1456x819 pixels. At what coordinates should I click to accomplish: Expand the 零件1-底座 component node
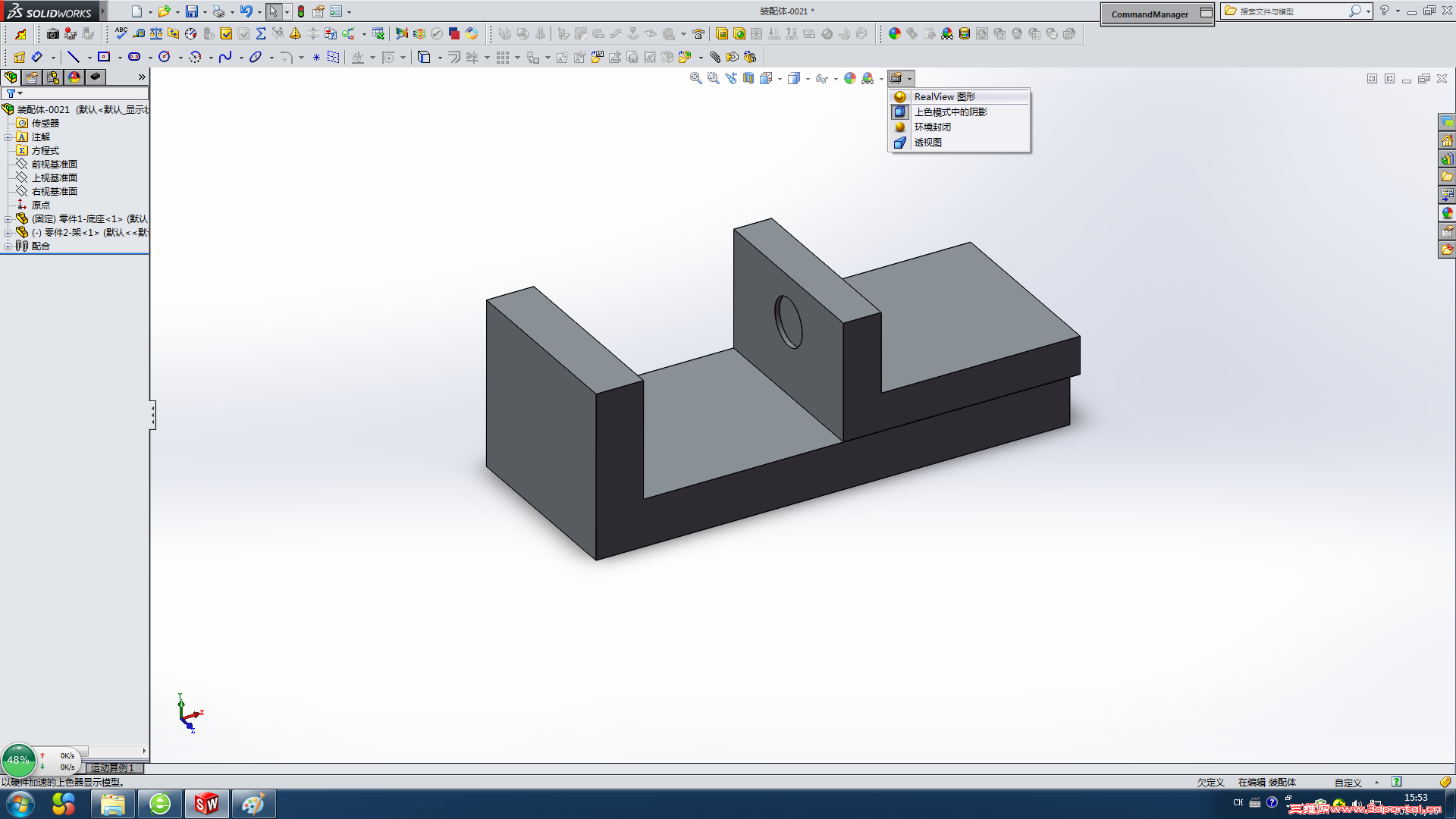[x=8, y=219]
